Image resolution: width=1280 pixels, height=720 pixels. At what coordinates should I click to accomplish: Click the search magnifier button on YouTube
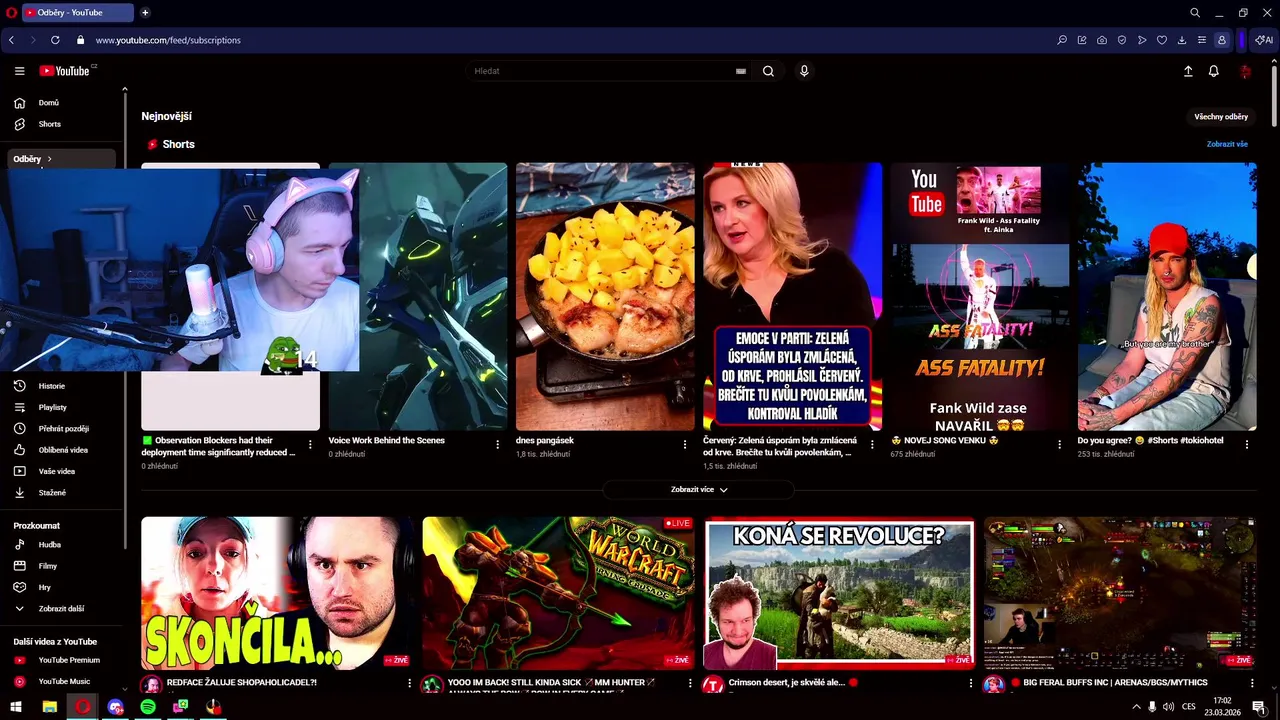pos(768,71)
